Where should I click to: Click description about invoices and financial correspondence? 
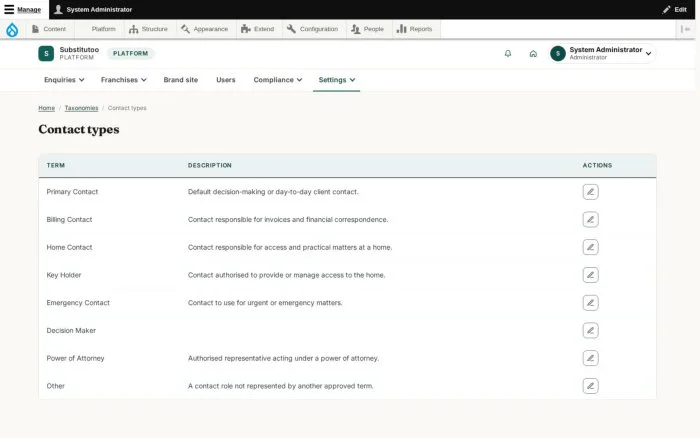click(x=288, y=220)
